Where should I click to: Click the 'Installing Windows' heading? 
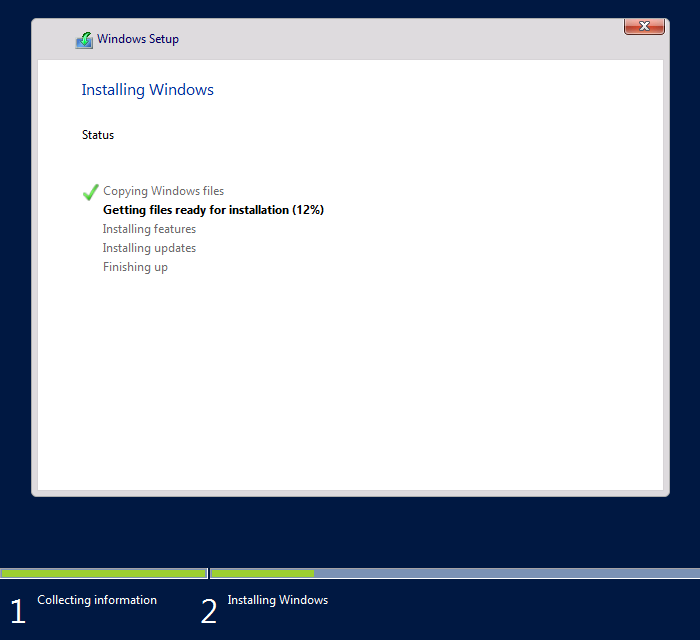tap(148, 90)
